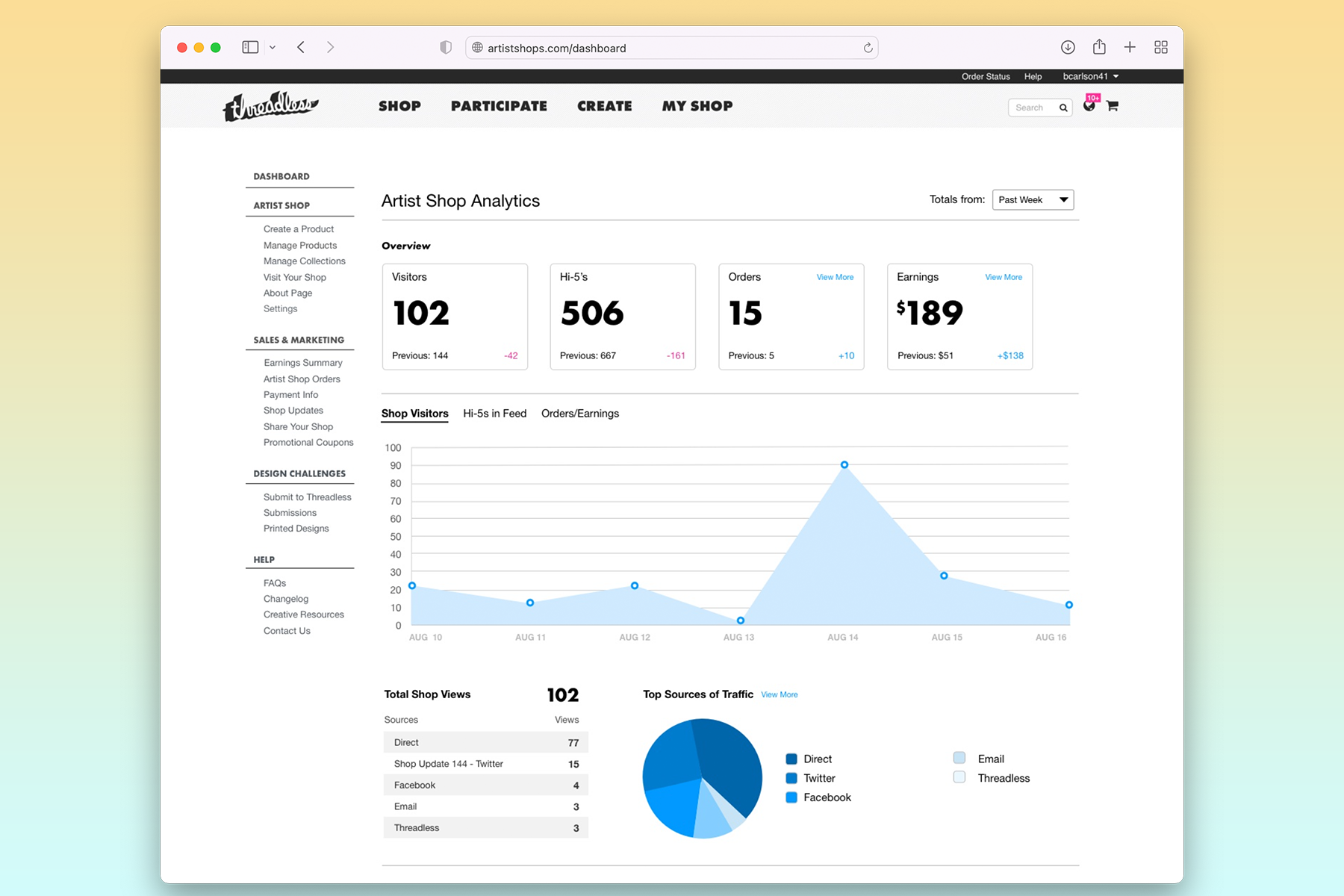Viewport: 1344px width, 896px height.
Task: Click View More on the Orders card
Action: [x=835, y=277]
